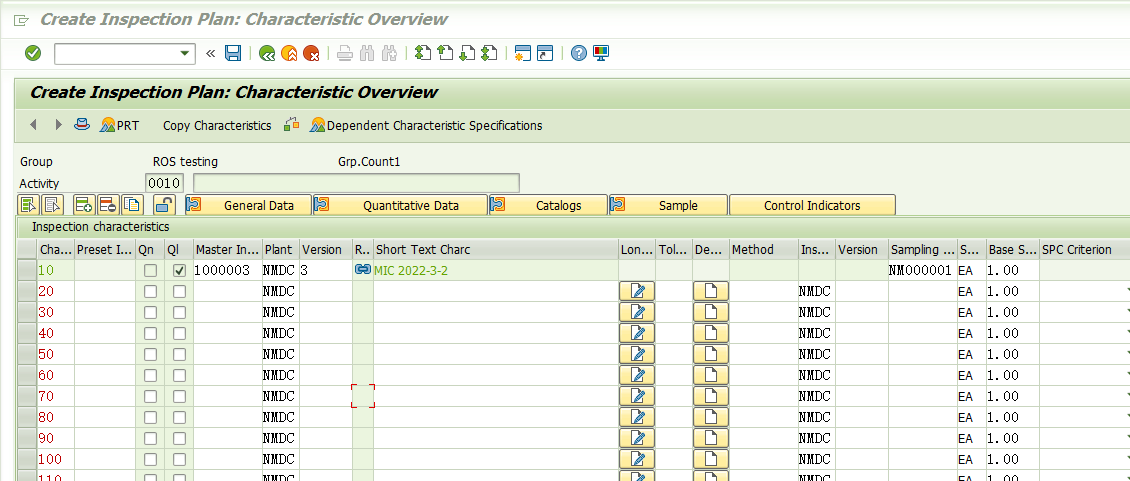Click the activity description text field
The width and height of the screenshot is (1130, 481).
coord(356,183)
